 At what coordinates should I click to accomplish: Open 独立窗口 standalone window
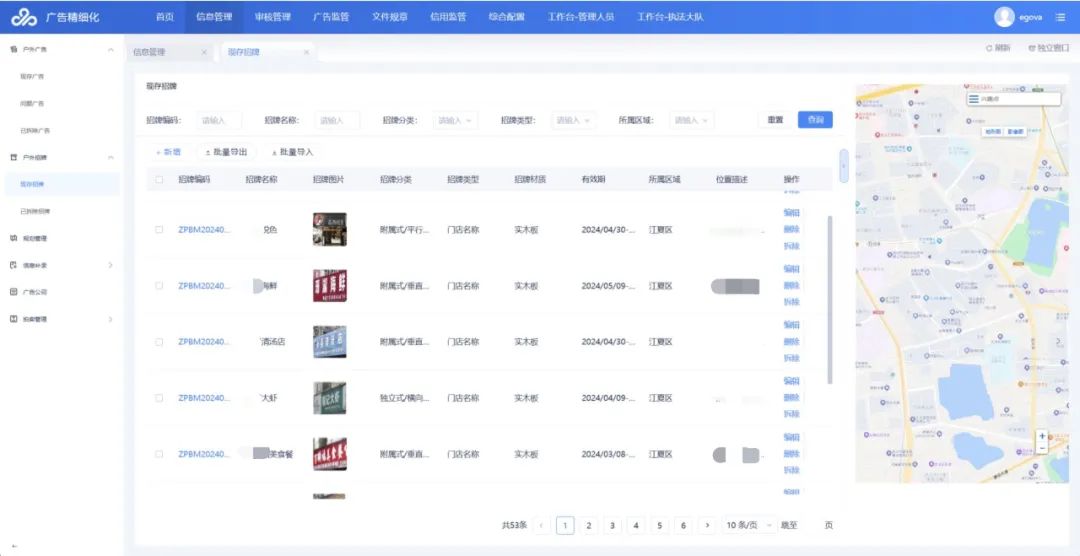(x=1047, y=48)
